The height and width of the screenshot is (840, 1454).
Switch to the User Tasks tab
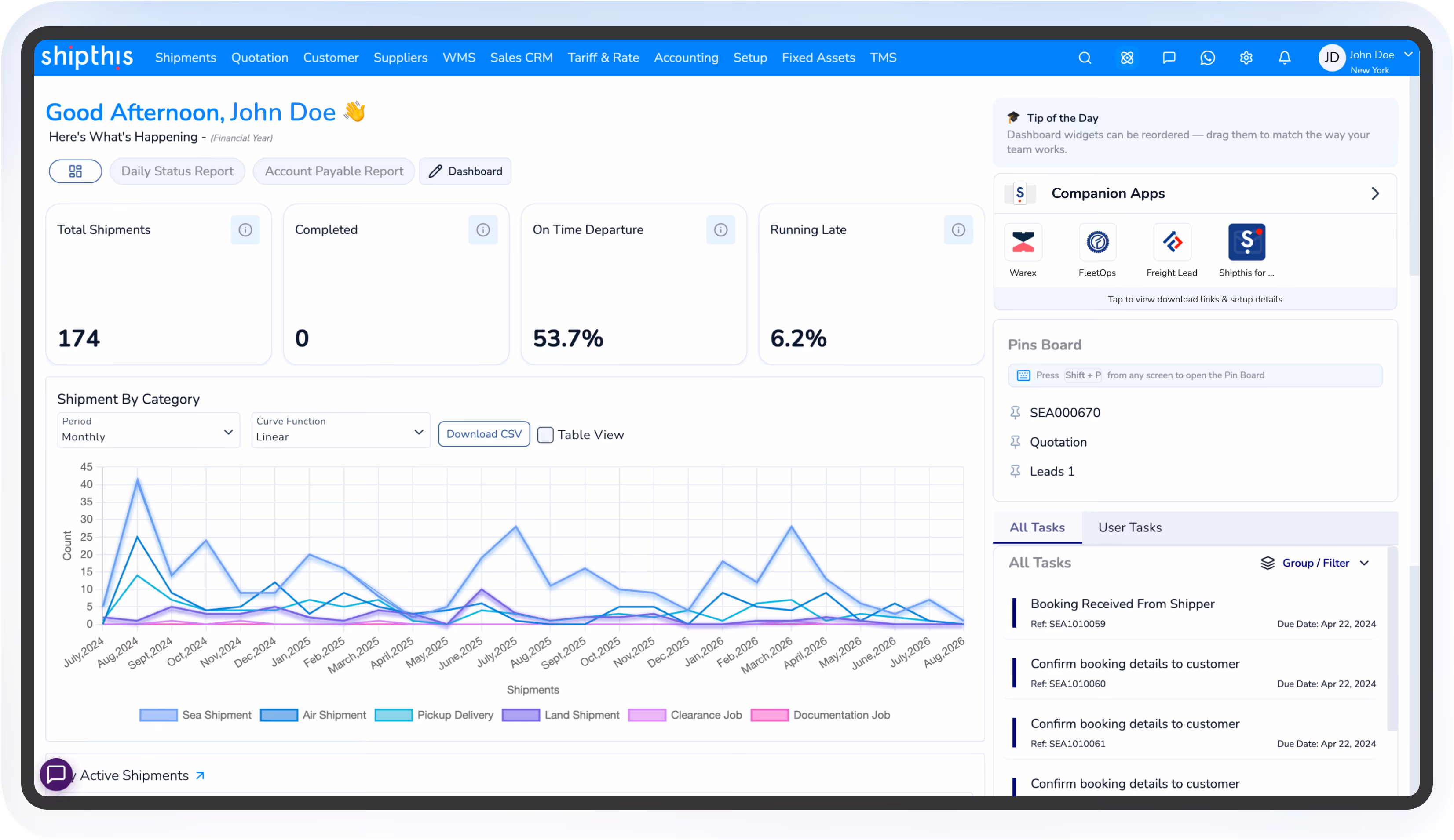[1130, 527]
